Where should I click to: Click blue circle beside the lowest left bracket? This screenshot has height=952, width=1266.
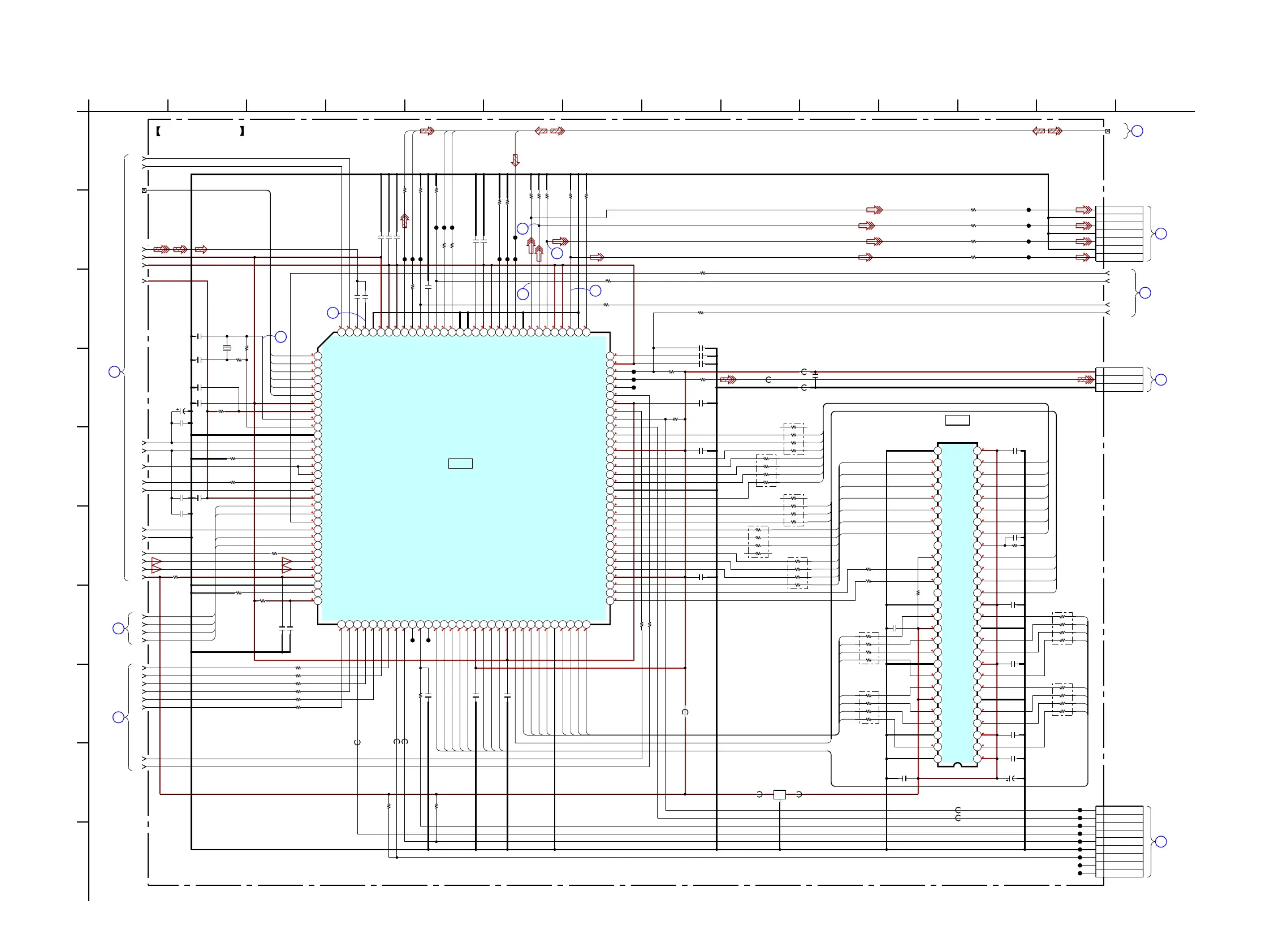pyautogui.click(x=119, y=717)
